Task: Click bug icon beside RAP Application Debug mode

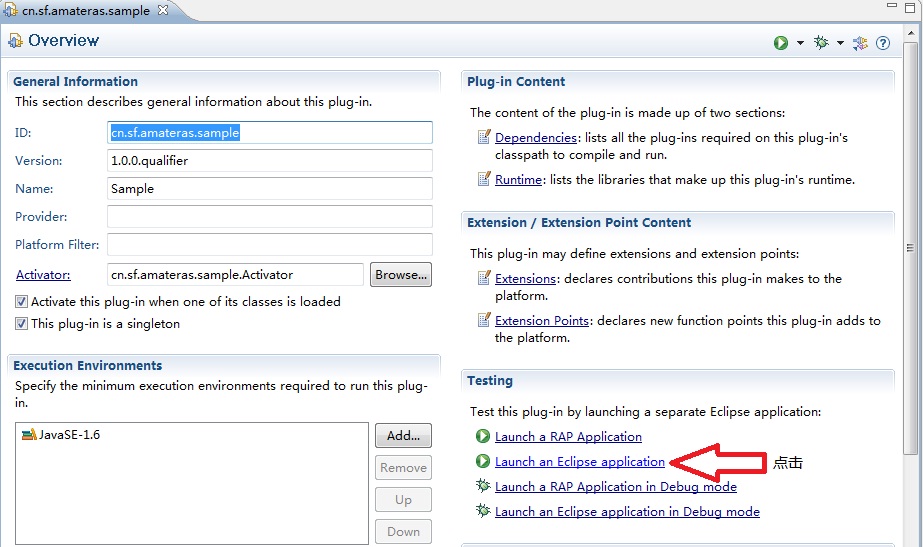Action: [x=483, y=486]
